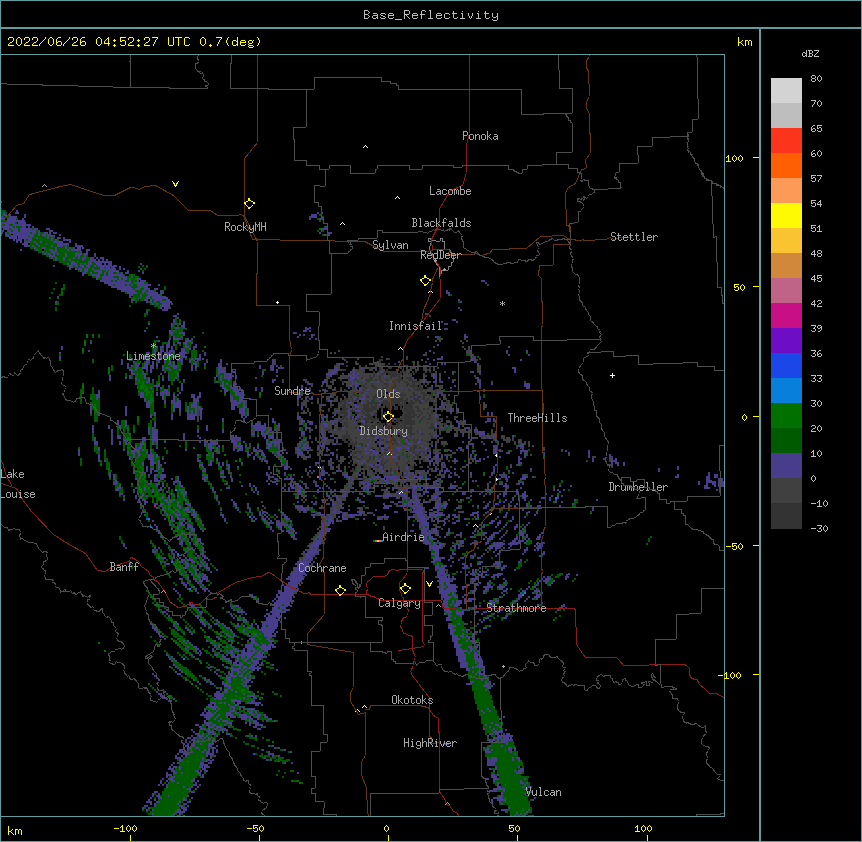Click the HighRiver city label

click(430, 743)
